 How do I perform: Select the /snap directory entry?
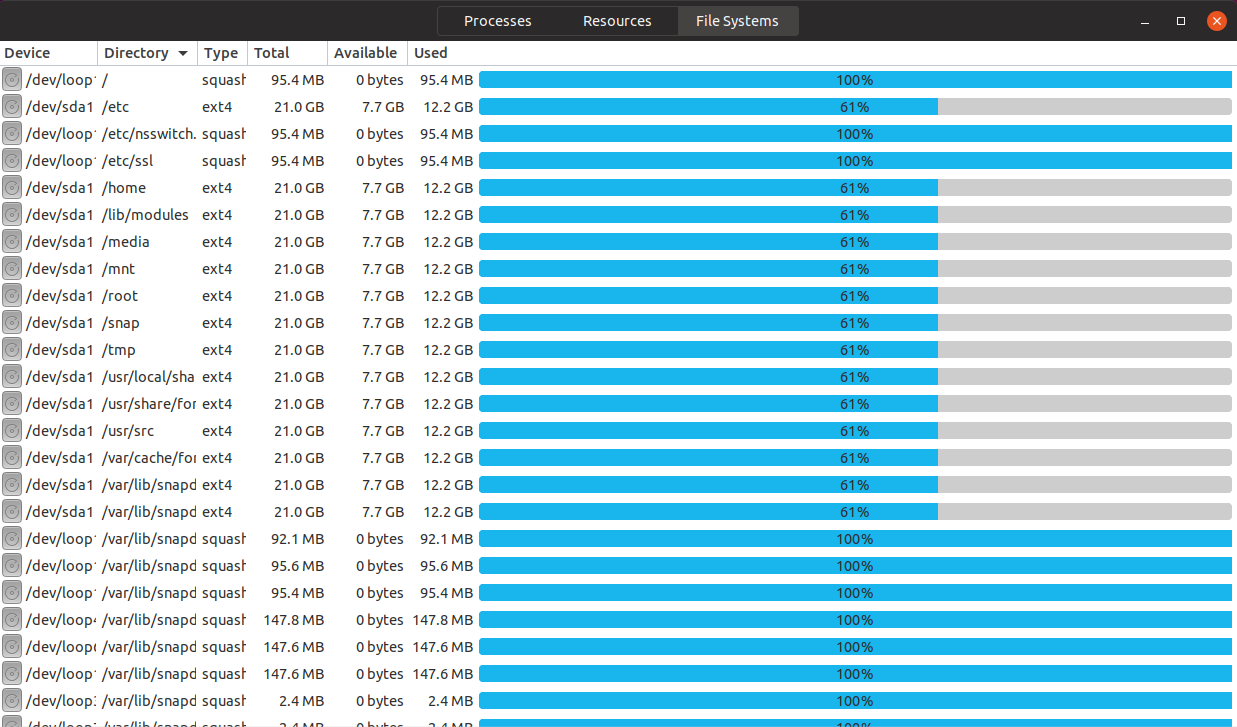tap(121, 323)
